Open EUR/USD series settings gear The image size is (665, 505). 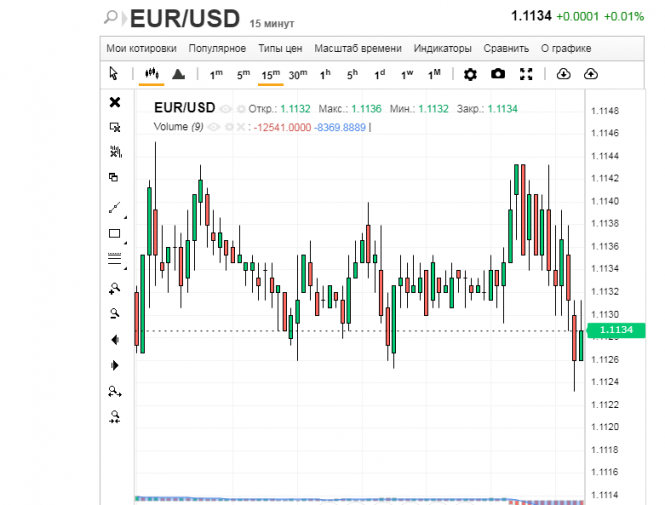click(241, 109)
